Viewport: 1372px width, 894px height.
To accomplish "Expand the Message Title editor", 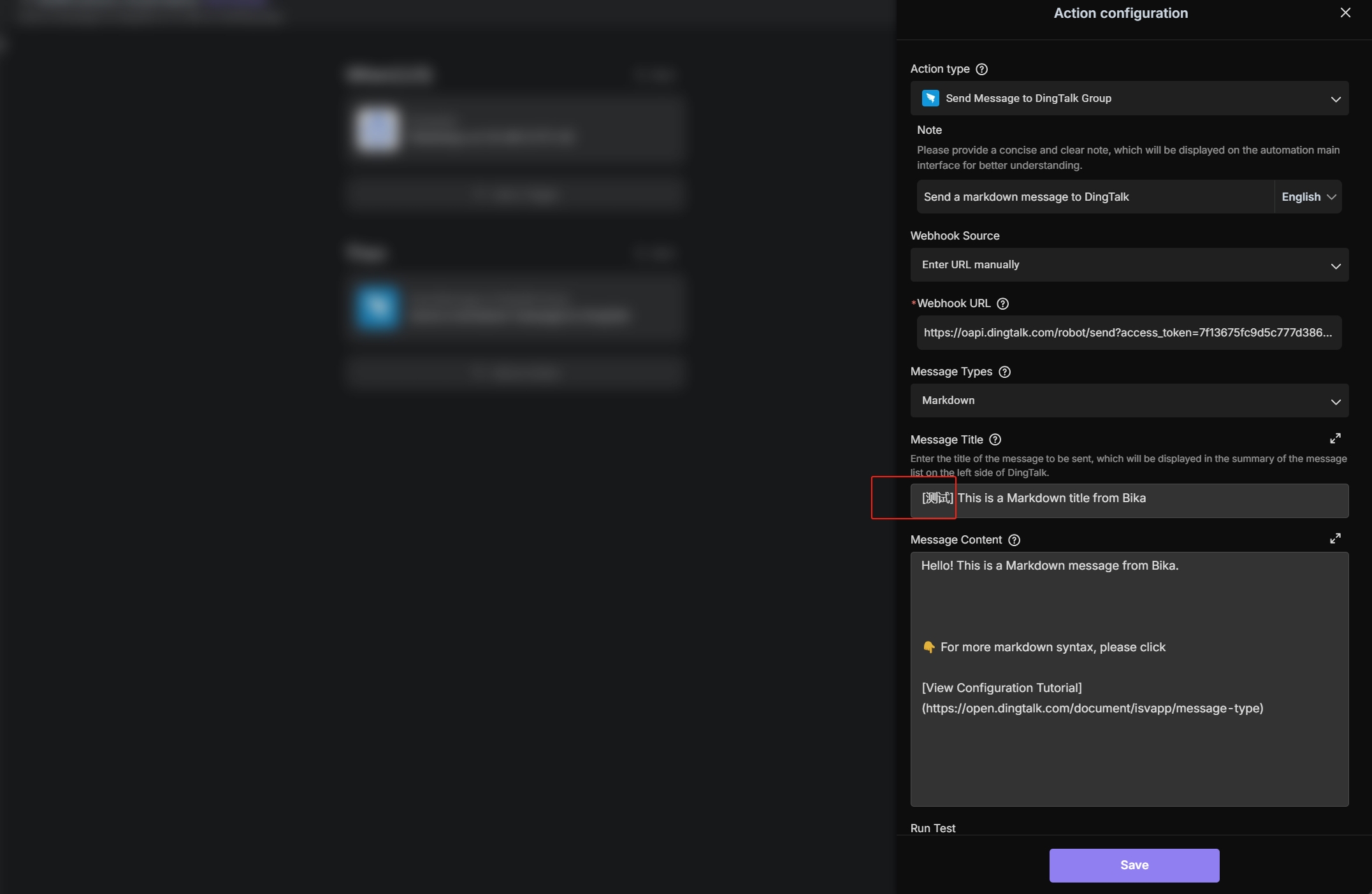I will coord(1335,438).
